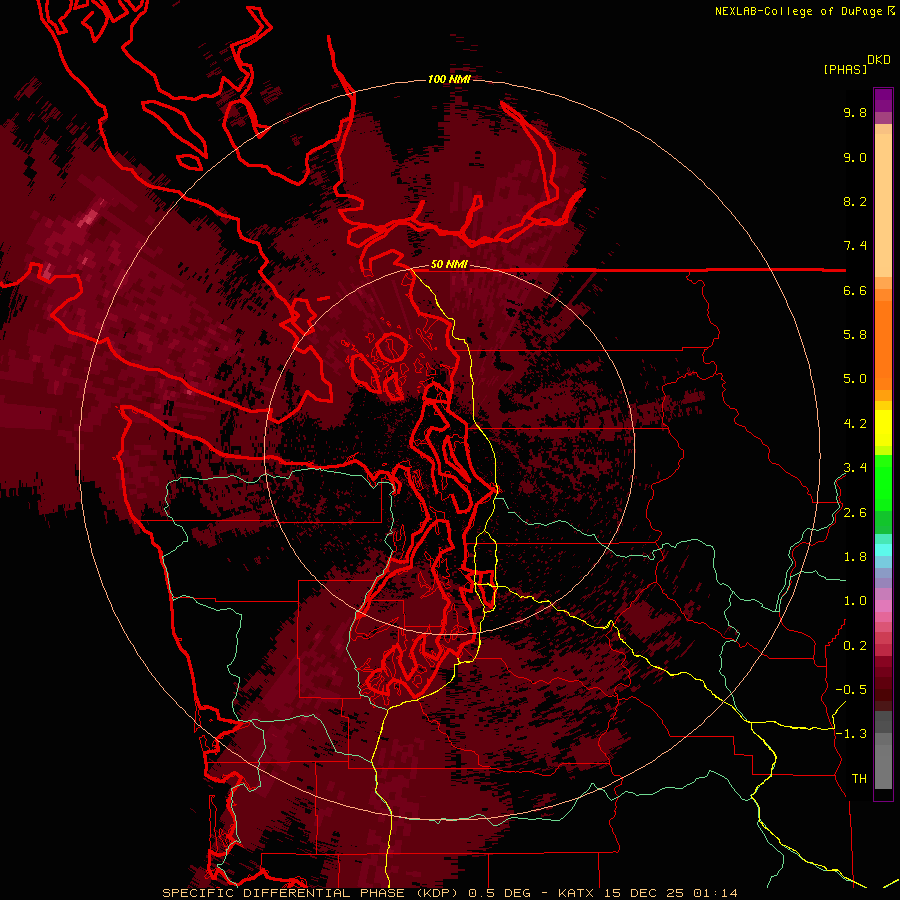Click the TH label on color scale
Image resolution: width=900 pixels, height=900 pixels.
[859, 779]
